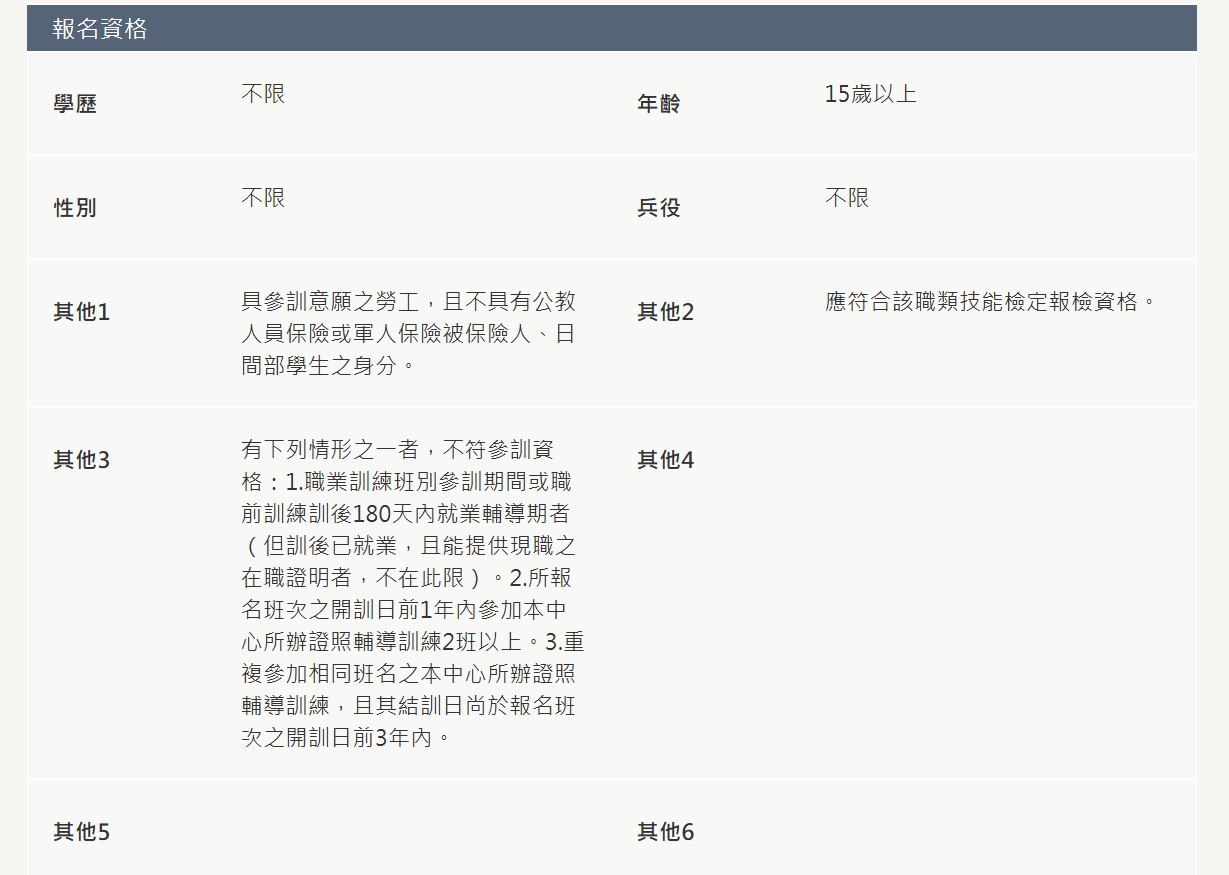Click the line ending 間部學生之身分。

click(x=328, y=366)
